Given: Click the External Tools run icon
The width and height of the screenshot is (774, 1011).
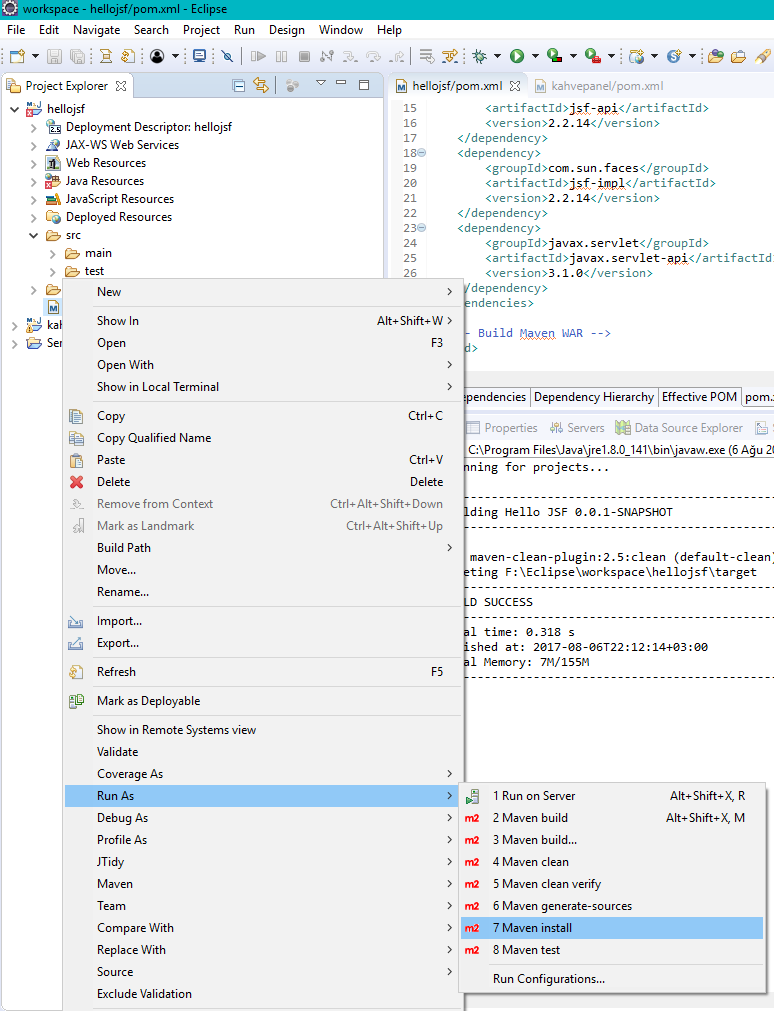Looking at the screenshot, I should pos(593,57).
